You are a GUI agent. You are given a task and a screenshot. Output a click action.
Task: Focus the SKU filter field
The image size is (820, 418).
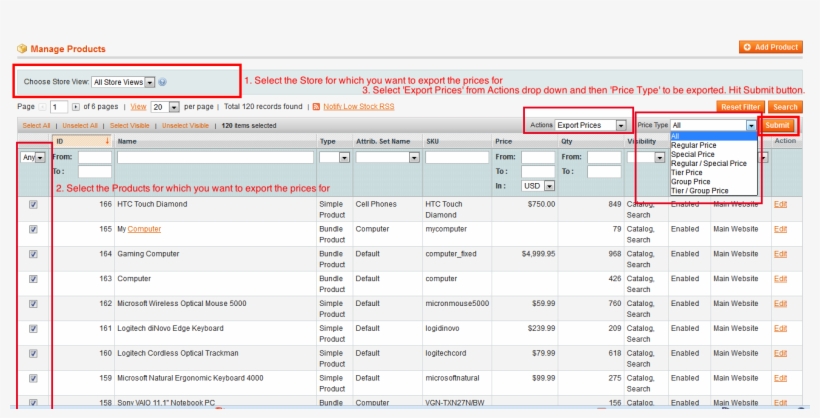pyautogui.click(x=457, y=157)
